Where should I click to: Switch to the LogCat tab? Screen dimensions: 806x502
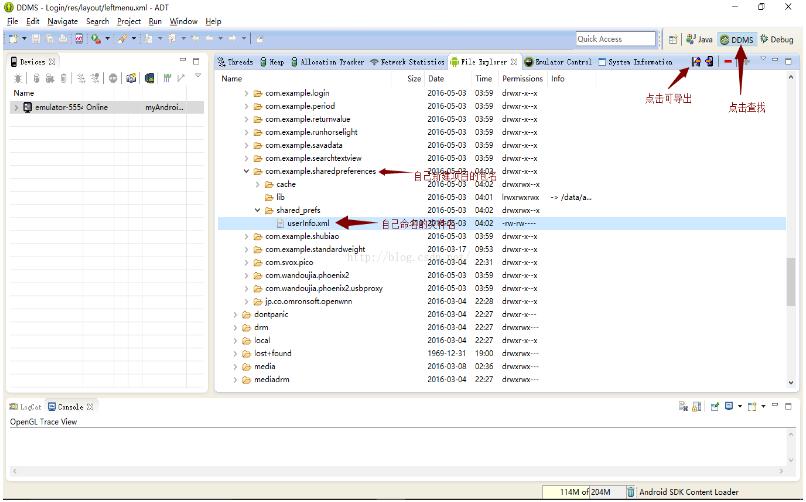click(25, 407)
